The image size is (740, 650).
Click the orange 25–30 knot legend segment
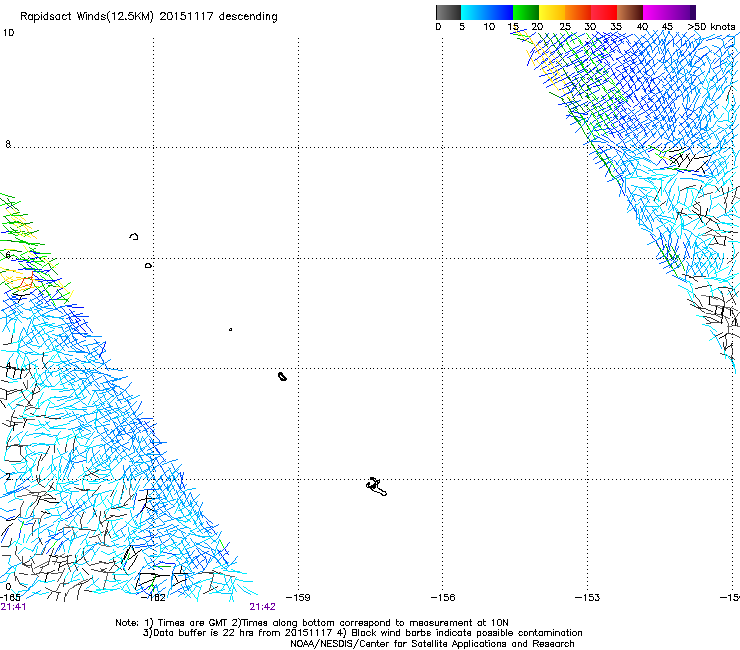(578, 12)
